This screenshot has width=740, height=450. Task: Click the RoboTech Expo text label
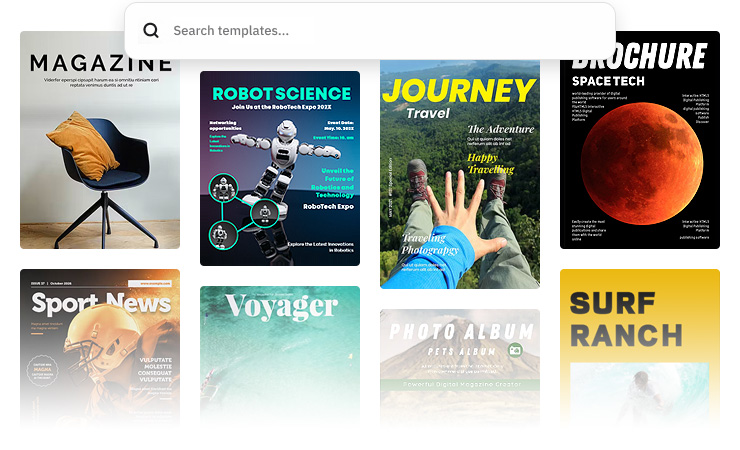(328, 206)
